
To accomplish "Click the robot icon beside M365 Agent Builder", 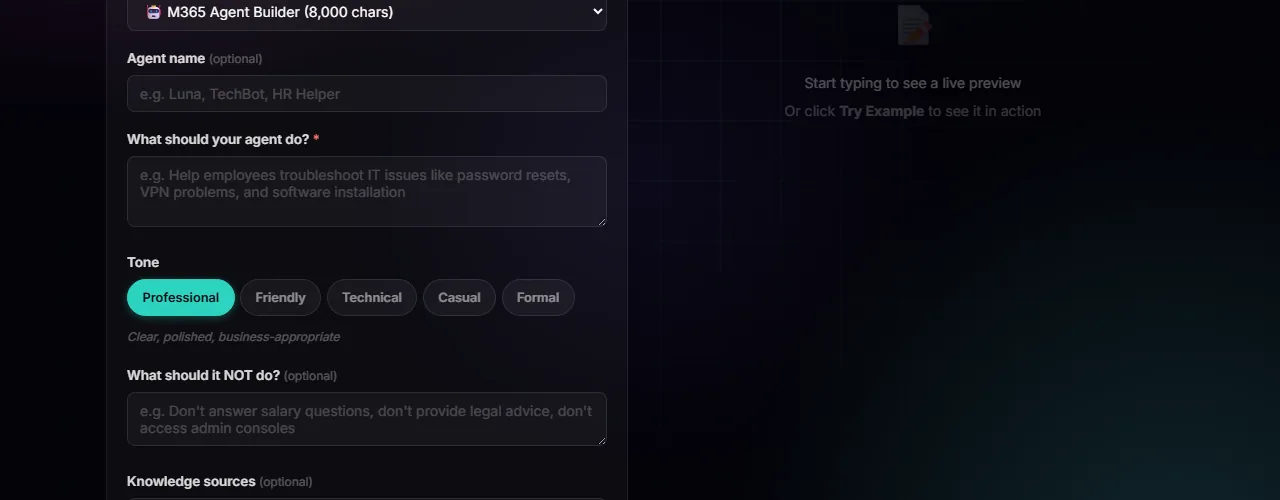I will click(x=153, y=12).
